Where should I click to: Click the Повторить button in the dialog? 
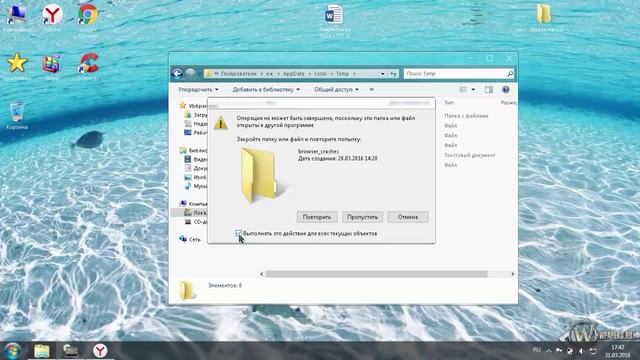[317, 217]
